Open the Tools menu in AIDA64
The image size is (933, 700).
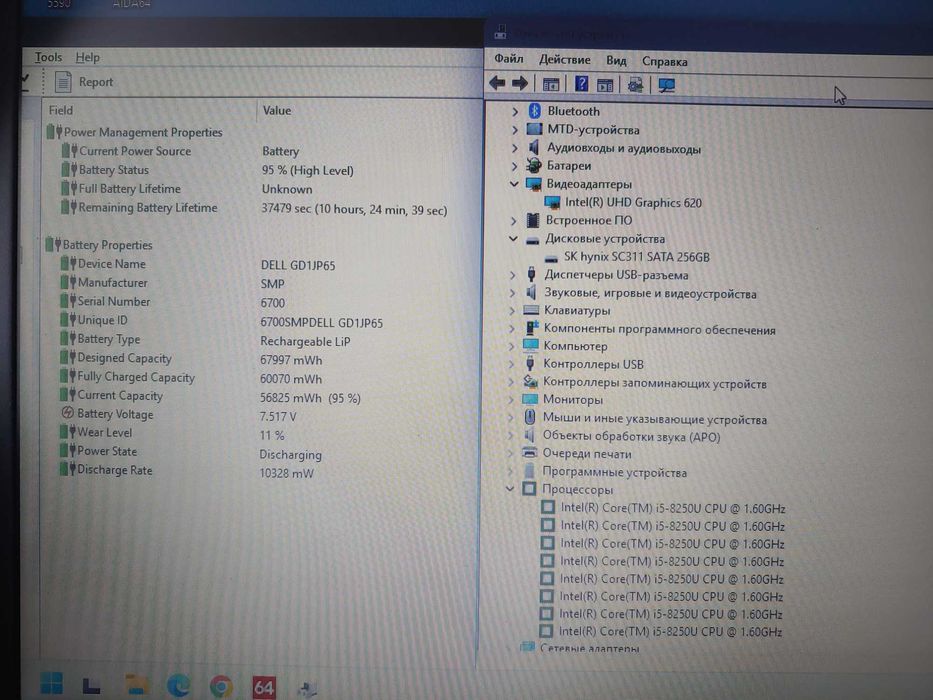[48, 57]
